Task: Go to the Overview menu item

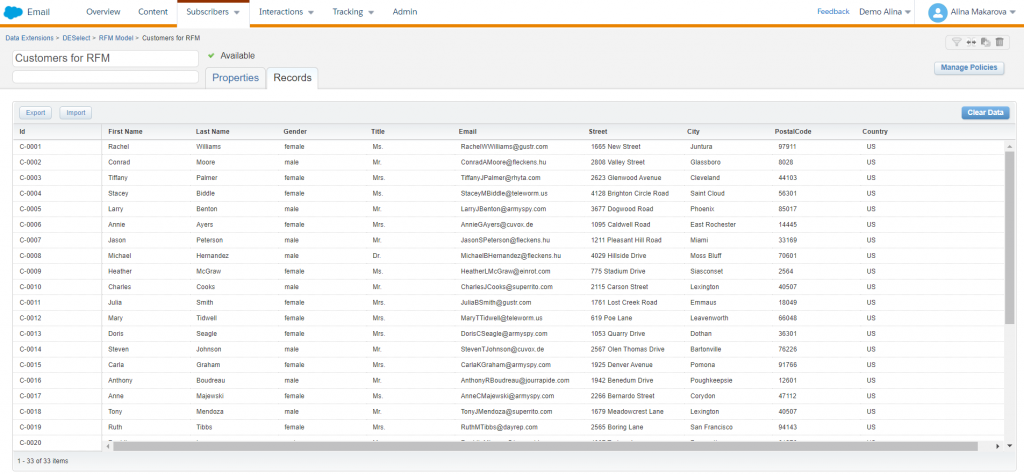Action: [x=104, y=12]
